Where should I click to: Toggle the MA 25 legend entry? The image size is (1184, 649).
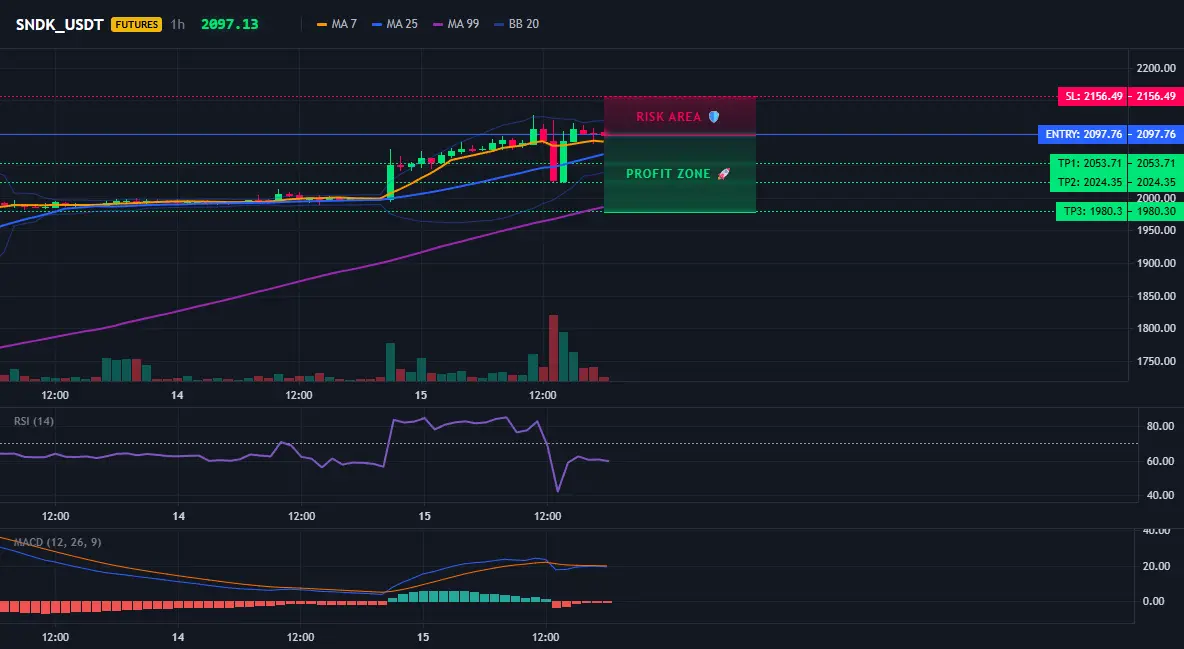395,24
